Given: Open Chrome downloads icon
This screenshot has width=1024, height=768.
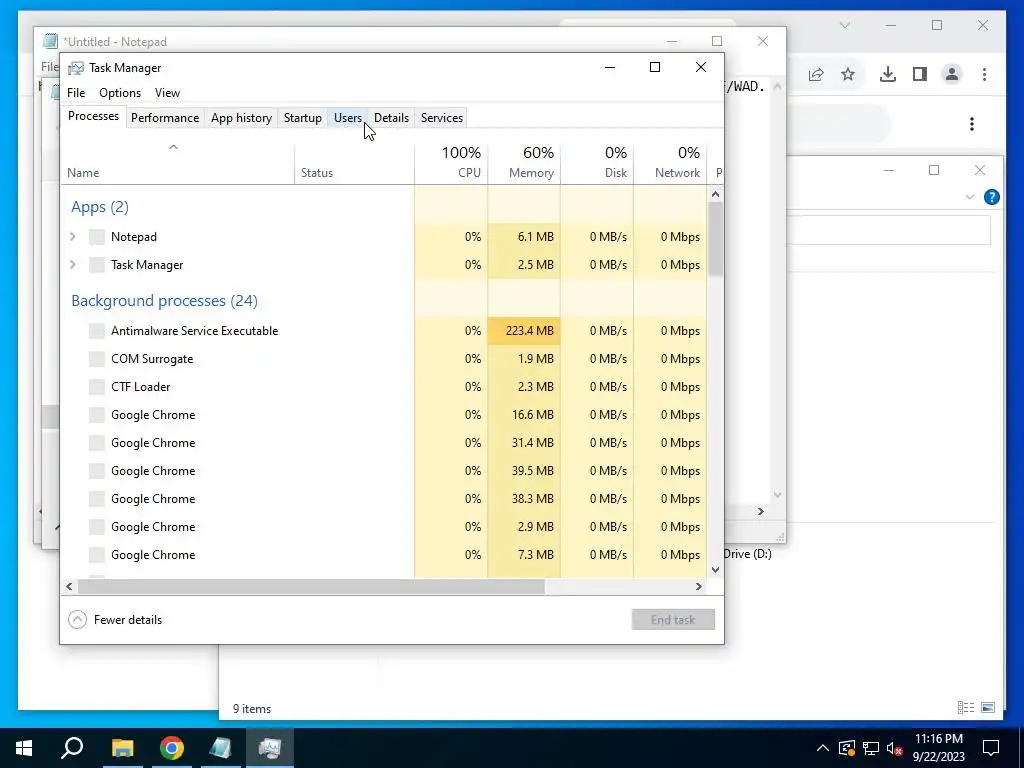Looking at the screenshot, I should (x=888, y=74).
